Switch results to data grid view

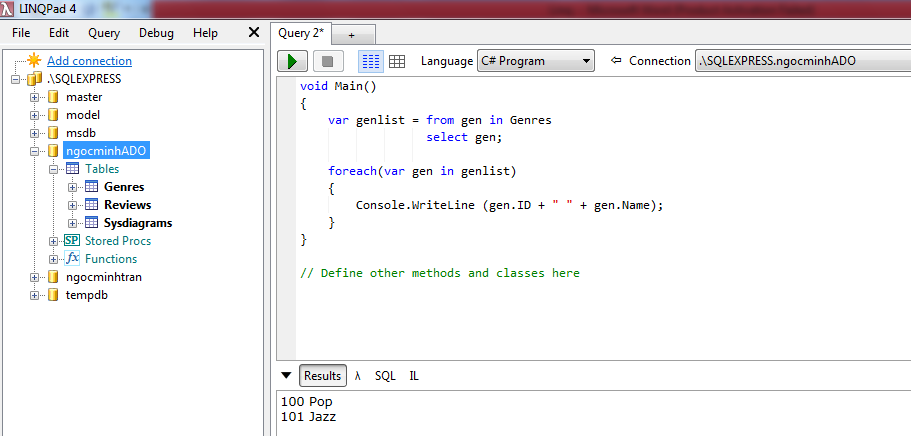(397, 61)
